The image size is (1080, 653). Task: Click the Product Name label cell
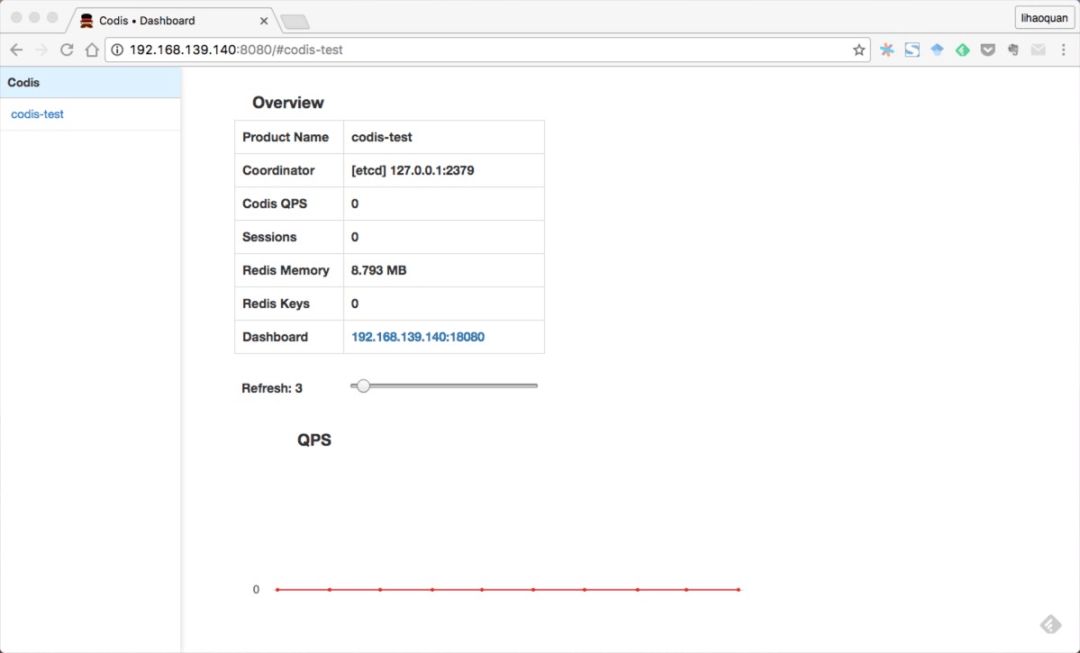(289, 137)
